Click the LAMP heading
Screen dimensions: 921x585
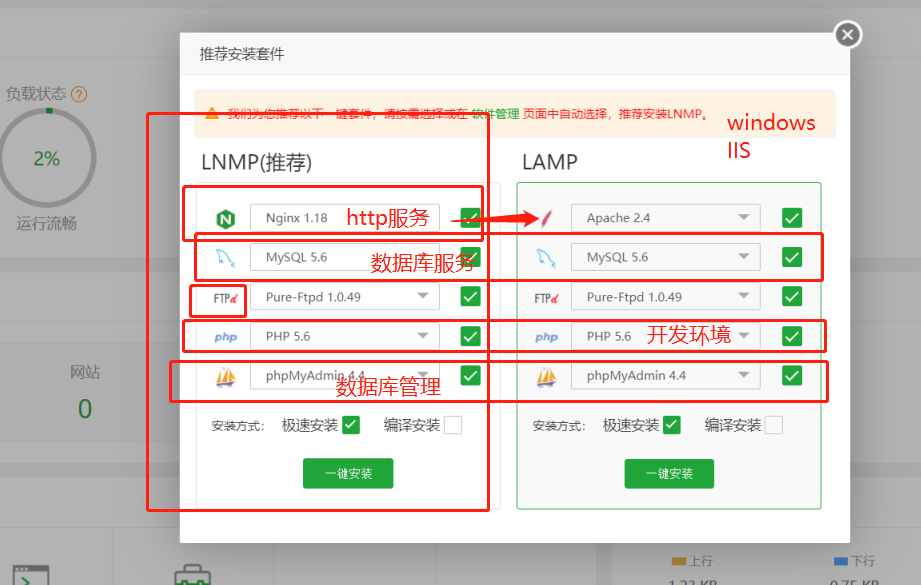pos(550,162)
